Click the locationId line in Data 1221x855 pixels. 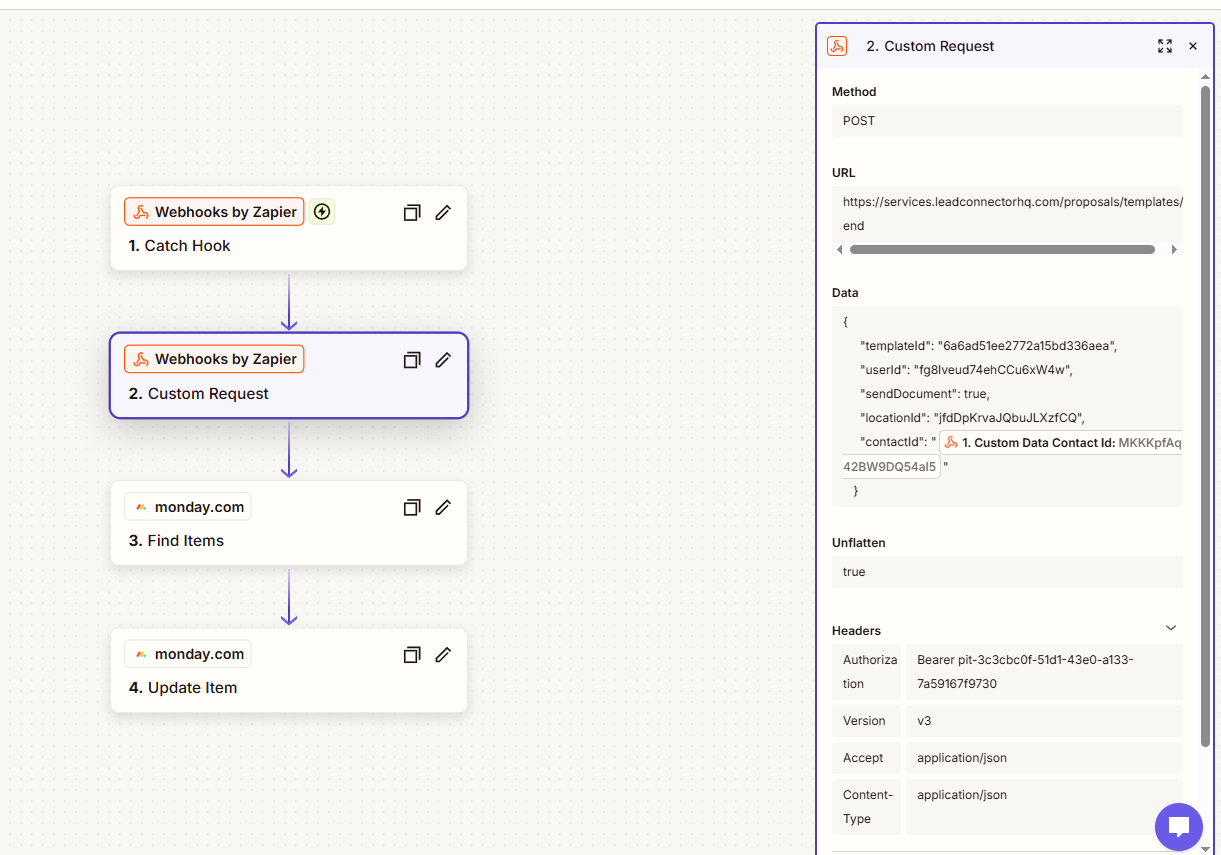(x=972, y=418)
